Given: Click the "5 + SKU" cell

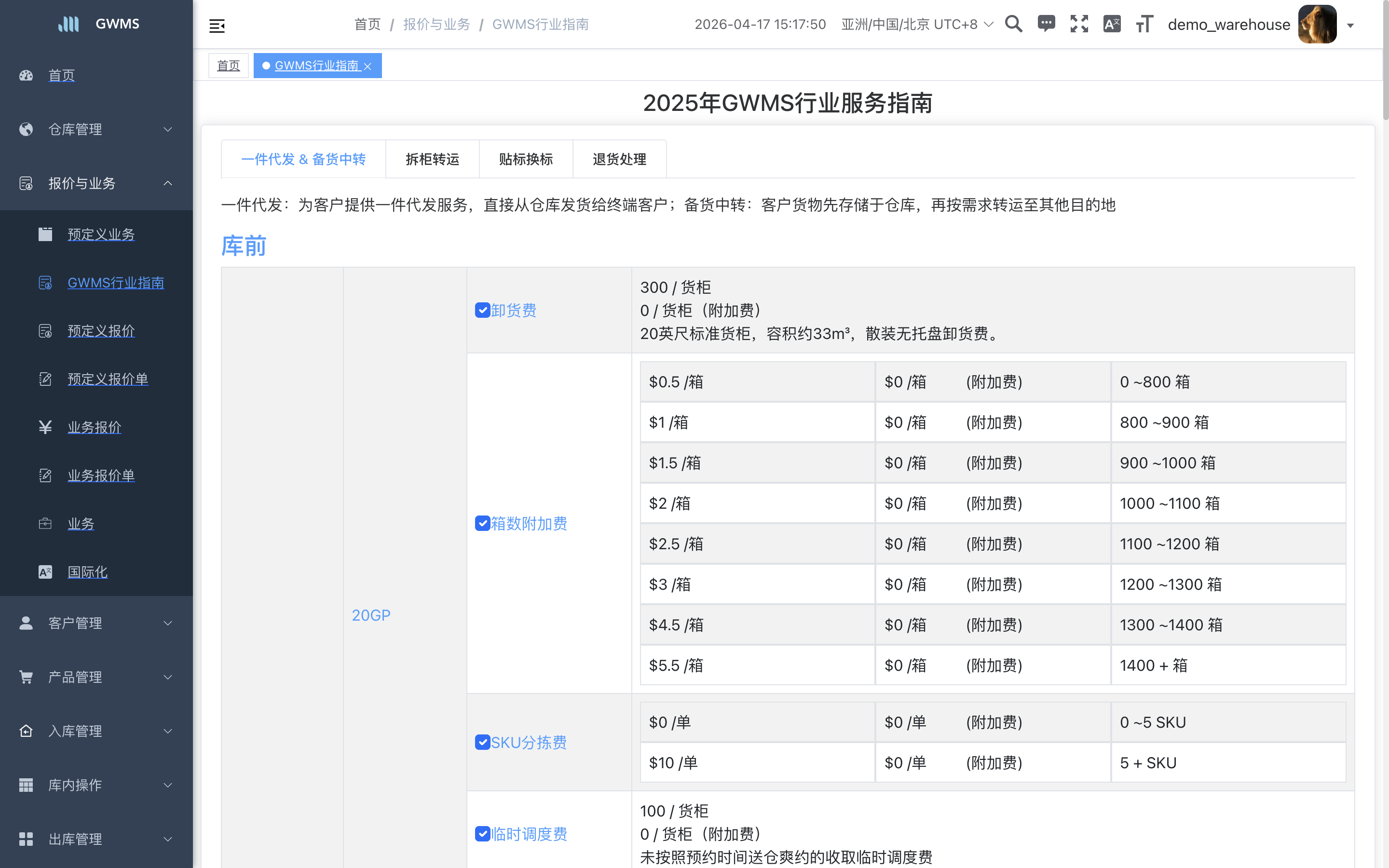Looking at the screenshot, I should [1228, 762].
